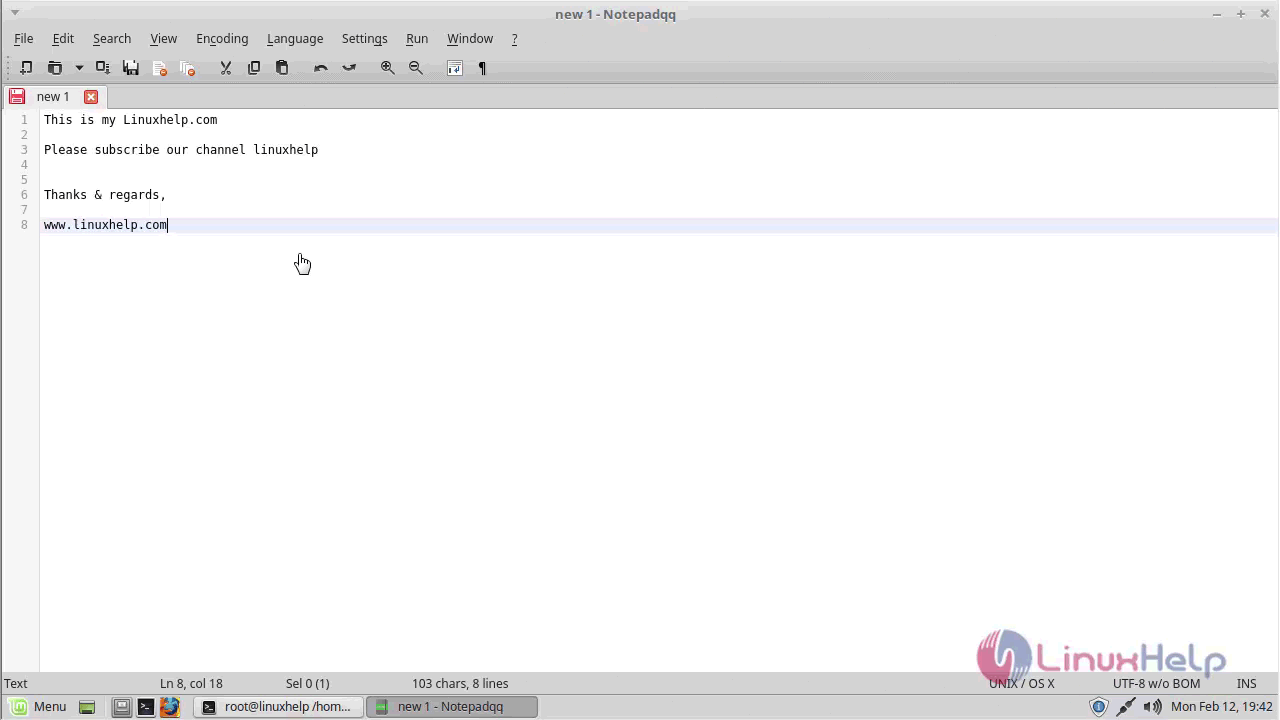Expand the Open file dropdown arrow

point(79,68)
